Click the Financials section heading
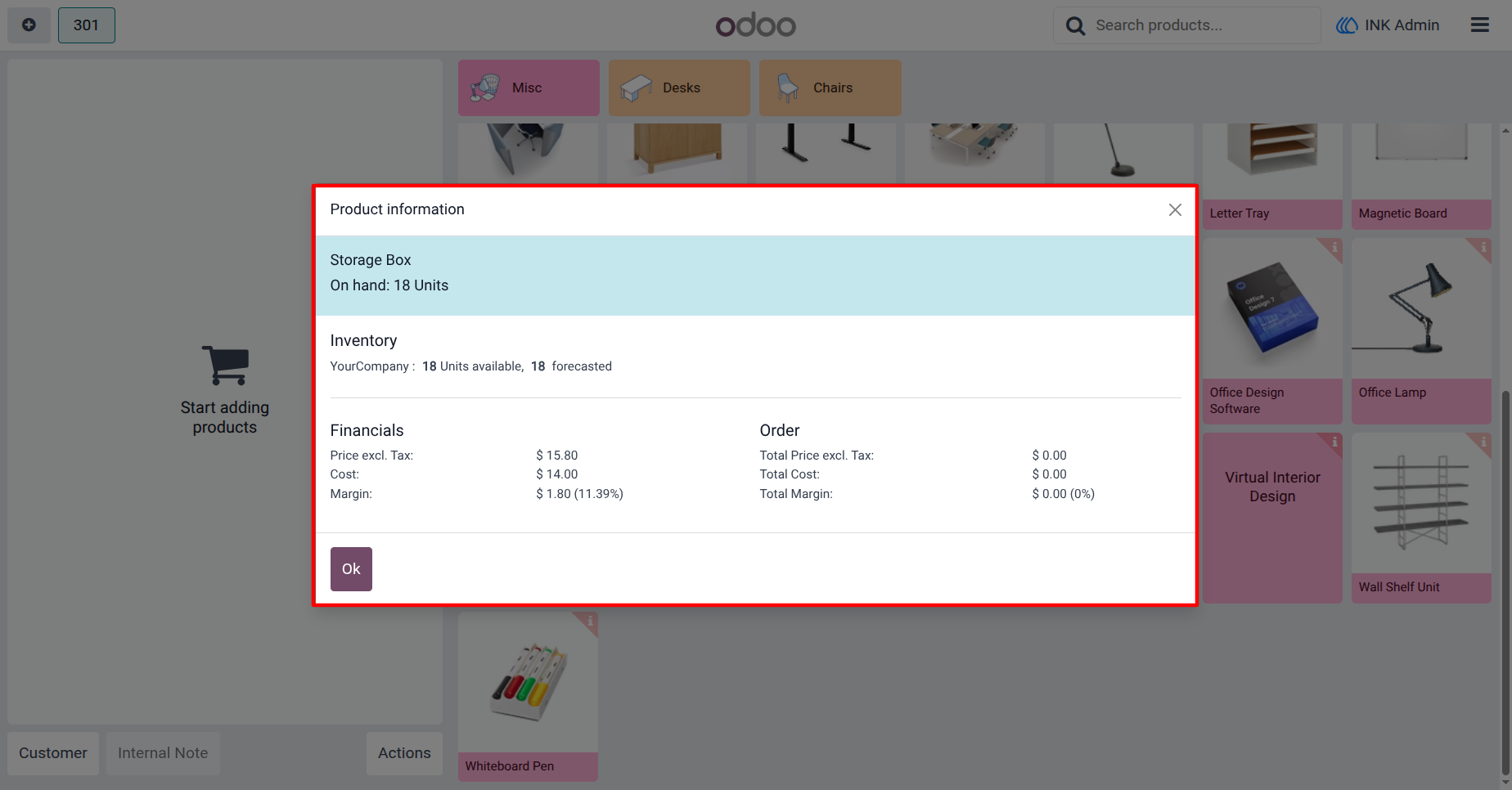1512x790 pixels. [x=367, y=430]
